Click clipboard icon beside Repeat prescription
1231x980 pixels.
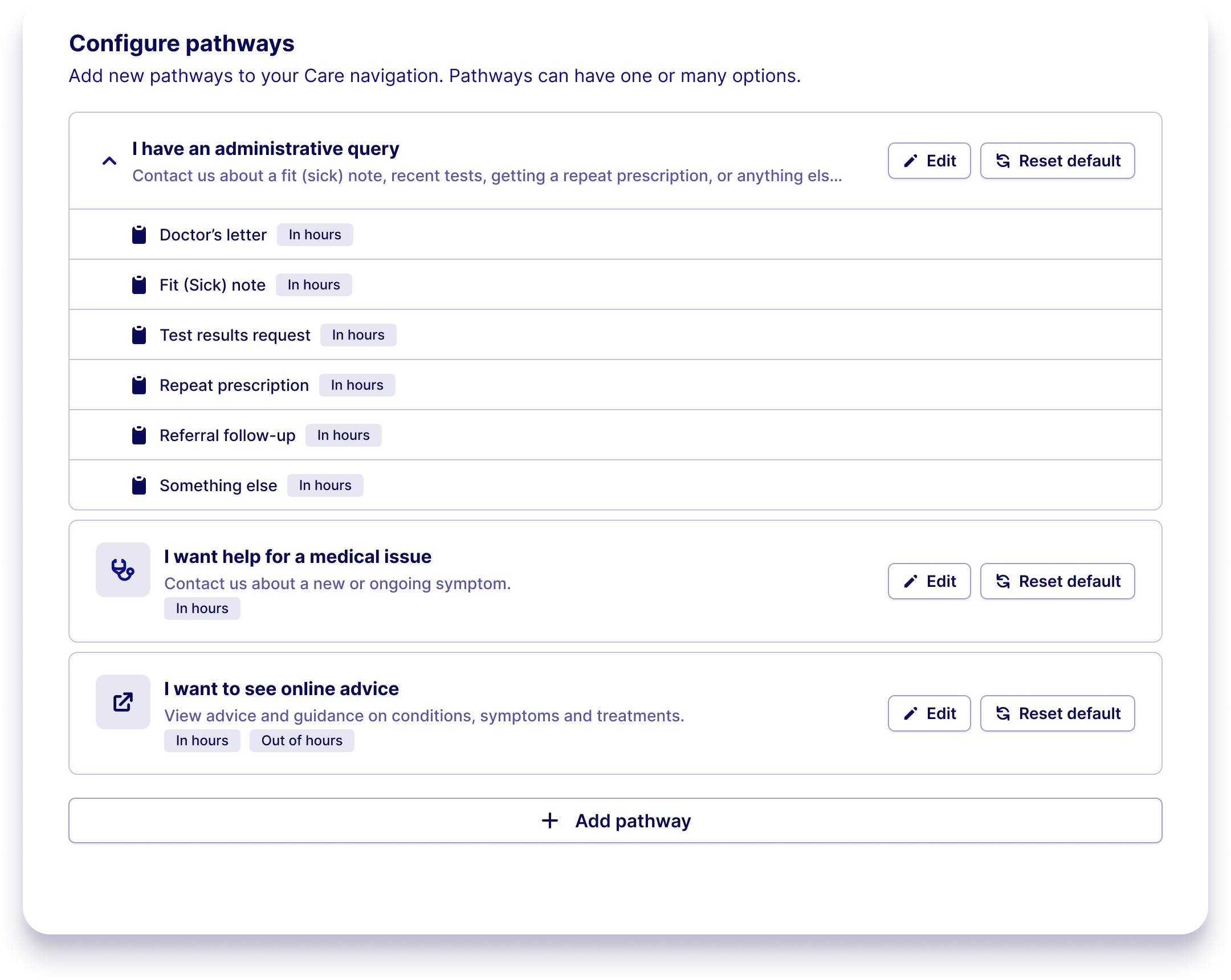pos(138,385)
